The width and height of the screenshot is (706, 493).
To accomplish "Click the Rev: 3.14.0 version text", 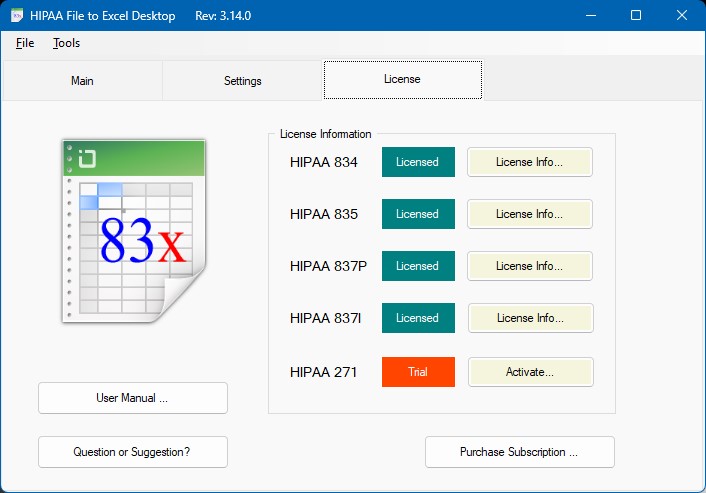I will click(223, 16).
